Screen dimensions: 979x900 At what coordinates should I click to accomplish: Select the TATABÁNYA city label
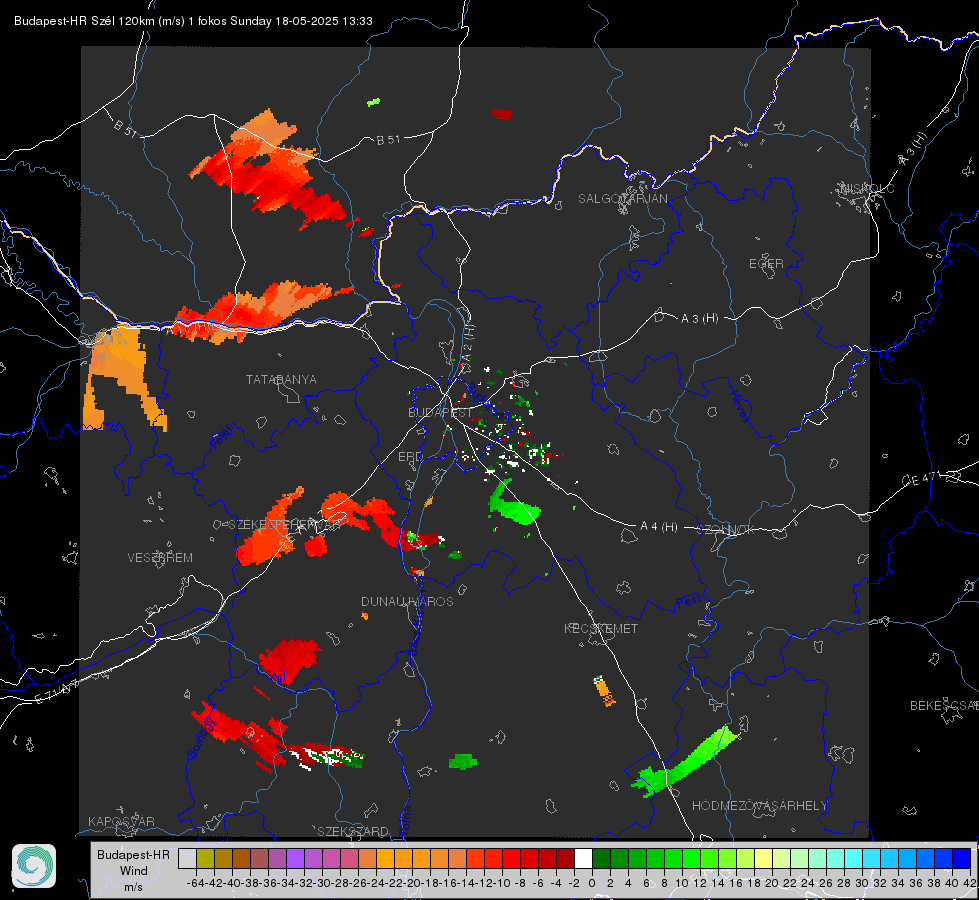(281, 380)
